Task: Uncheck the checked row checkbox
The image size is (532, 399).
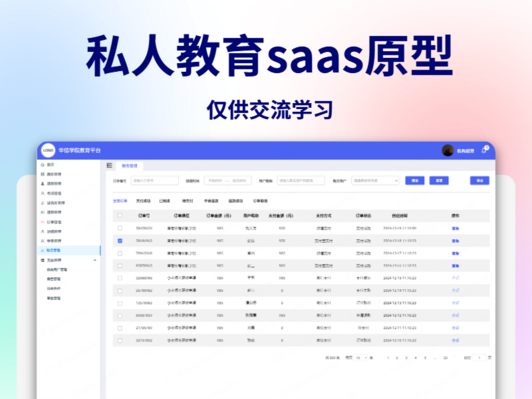Action: click(120, 241)
